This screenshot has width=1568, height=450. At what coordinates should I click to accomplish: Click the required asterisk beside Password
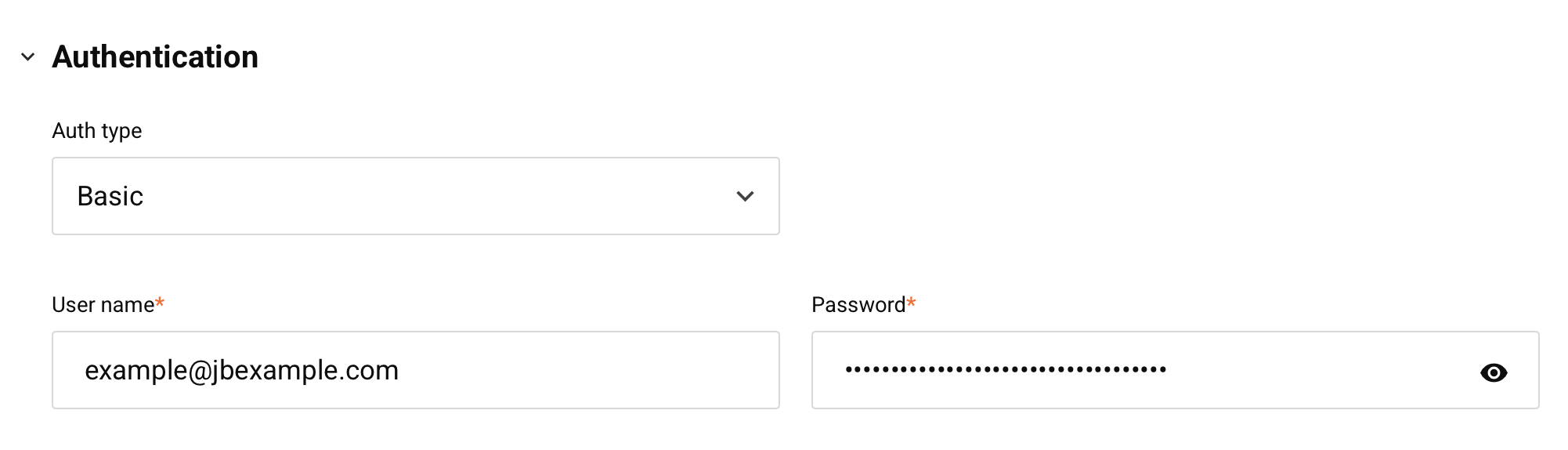click(911, 303)
